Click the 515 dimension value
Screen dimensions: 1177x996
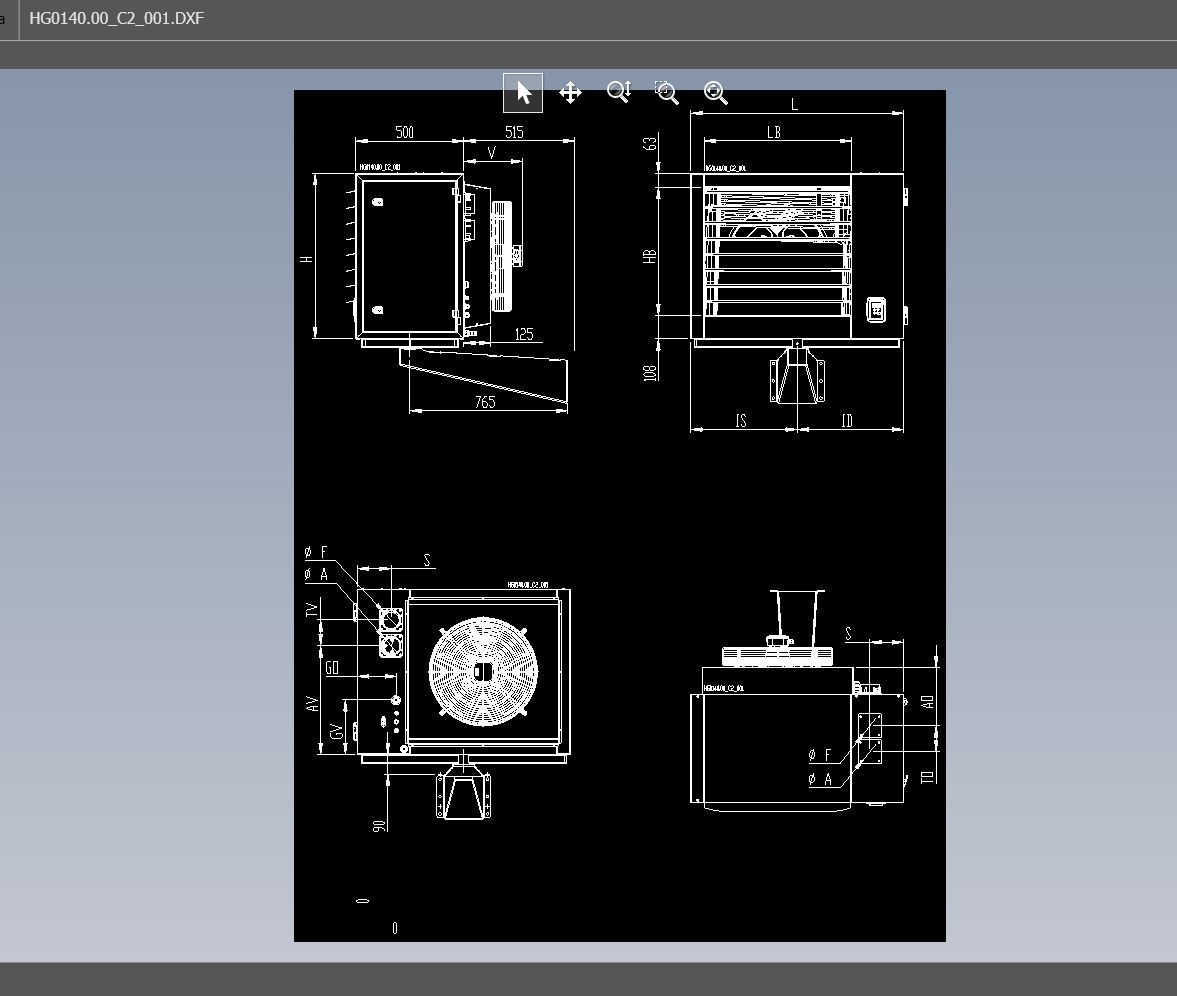[x=514, y=132]
